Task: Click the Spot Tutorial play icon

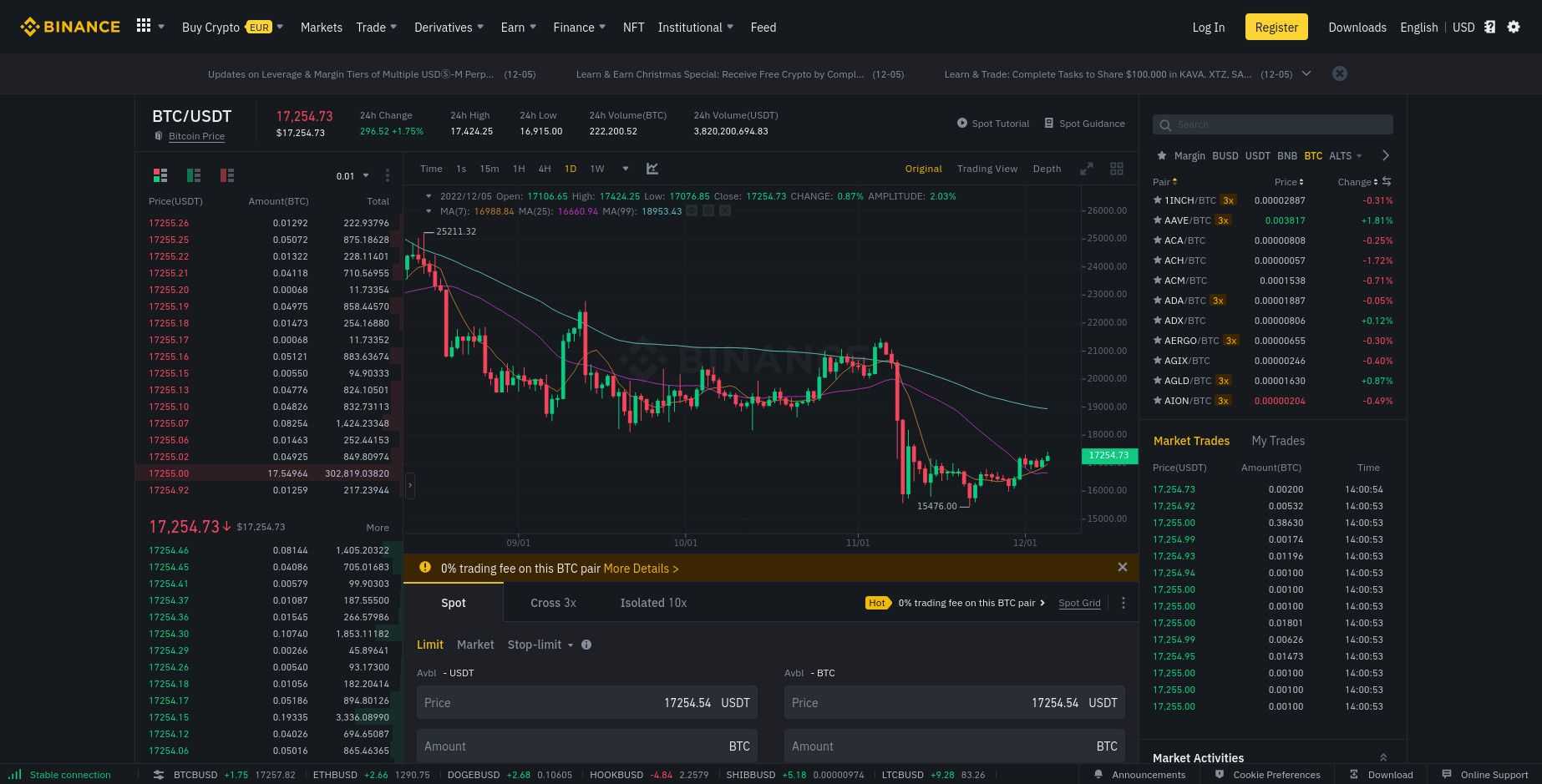Action: (962, 123)
